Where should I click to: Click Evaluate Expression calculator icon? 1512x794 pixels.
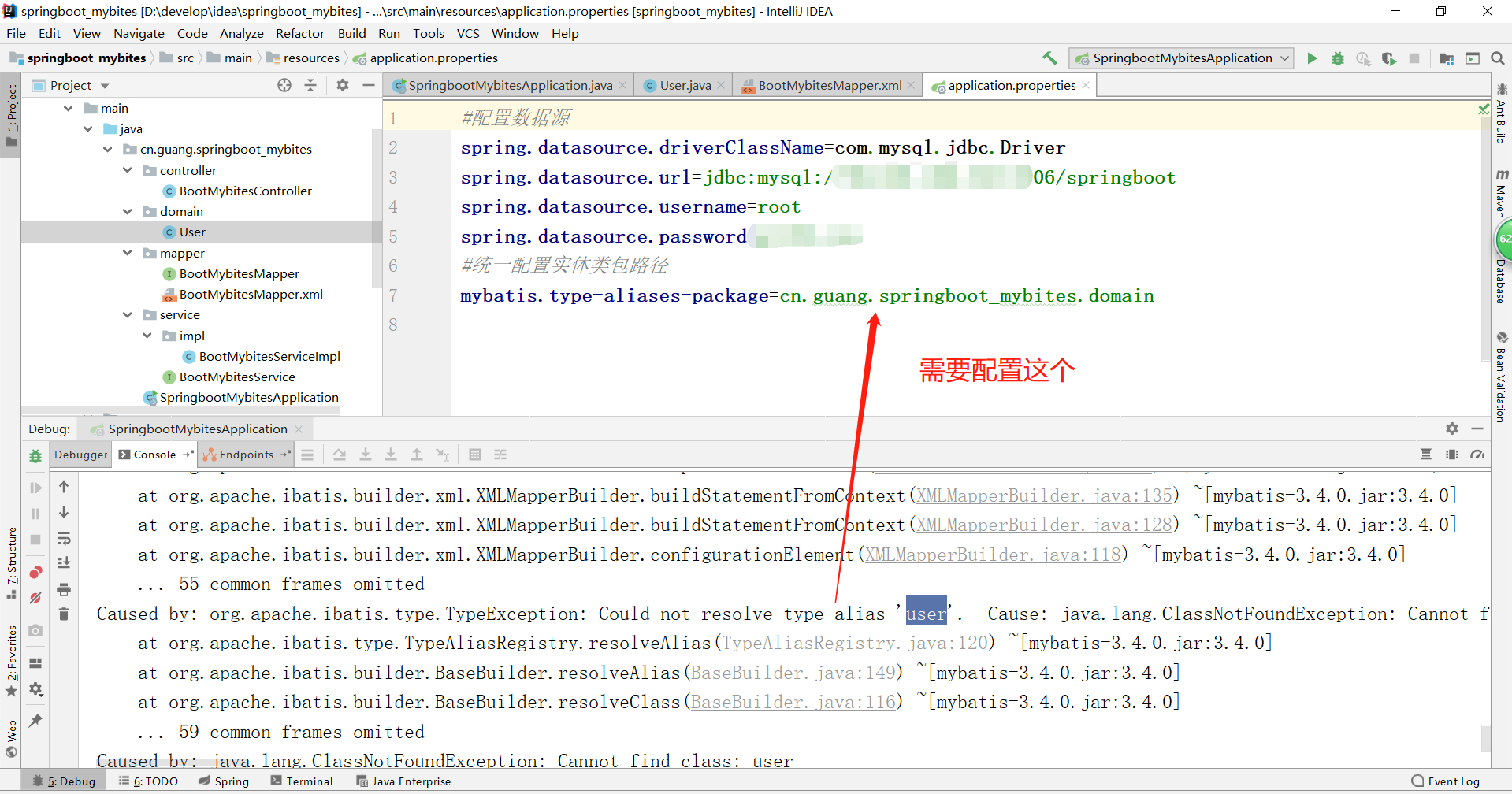point(474,455)
